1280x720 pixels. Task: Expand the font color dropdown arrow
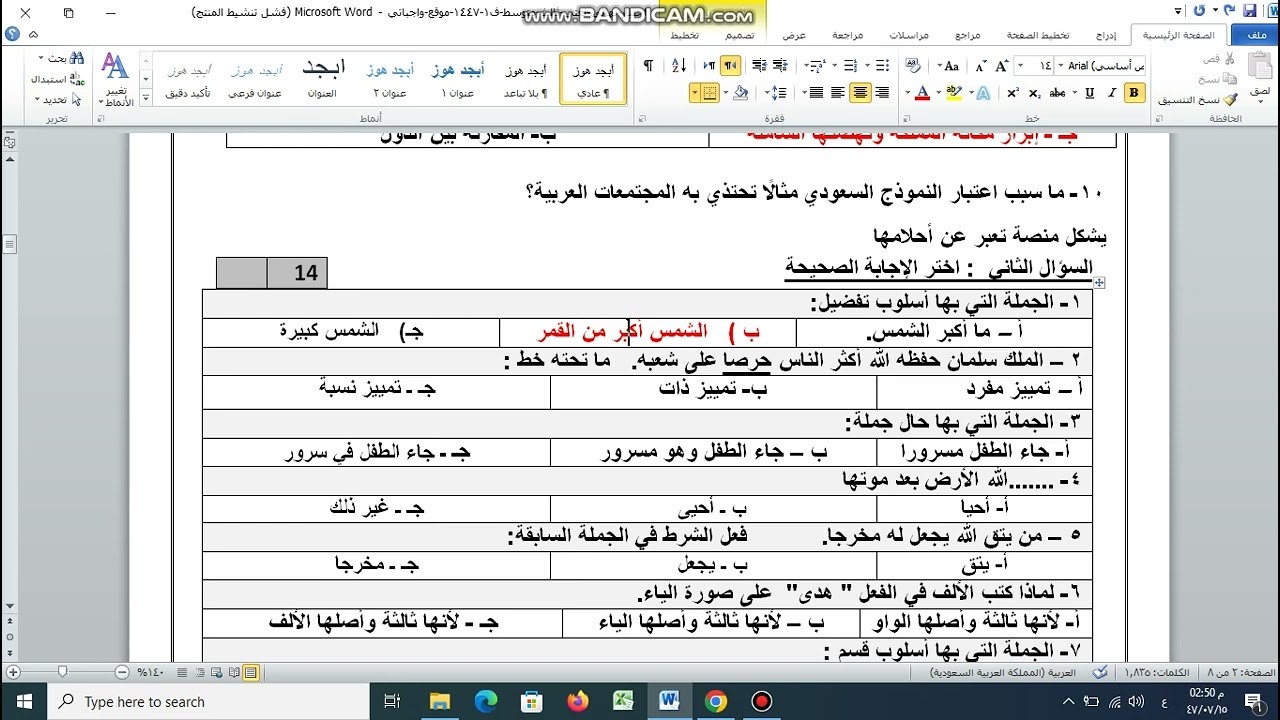[x=907, y=93]
